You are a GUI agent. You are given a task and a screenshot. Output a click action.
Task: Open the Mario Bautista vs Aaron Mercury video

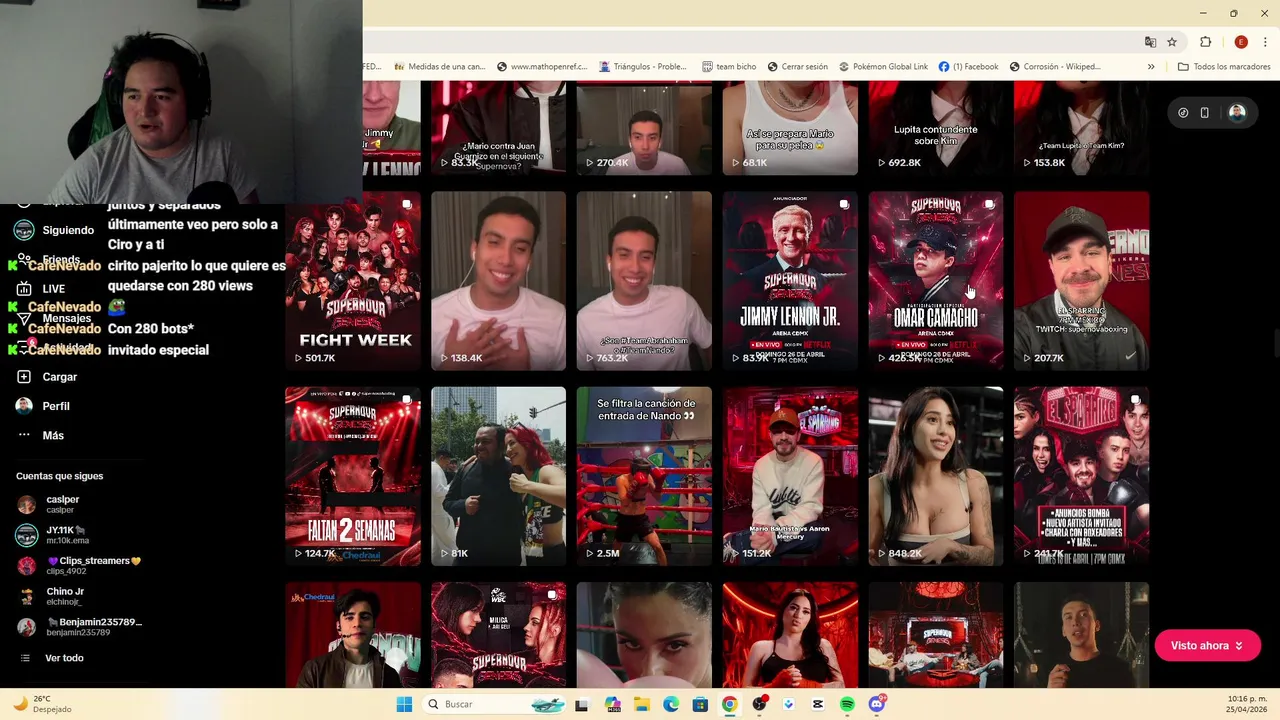790,476
